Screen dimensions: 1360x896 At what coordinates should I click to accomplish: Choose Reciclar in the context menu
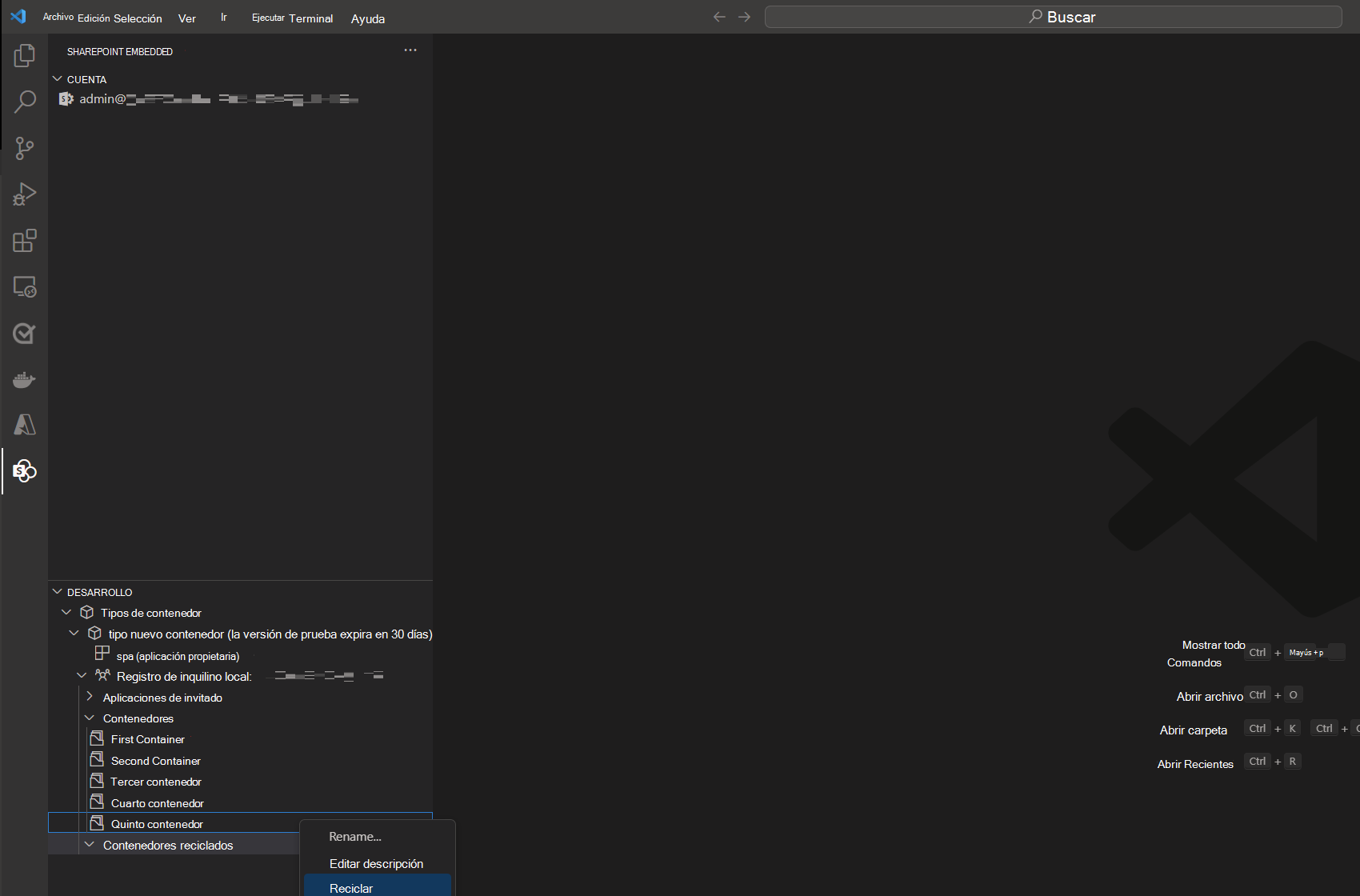click(x=378, y=888)
